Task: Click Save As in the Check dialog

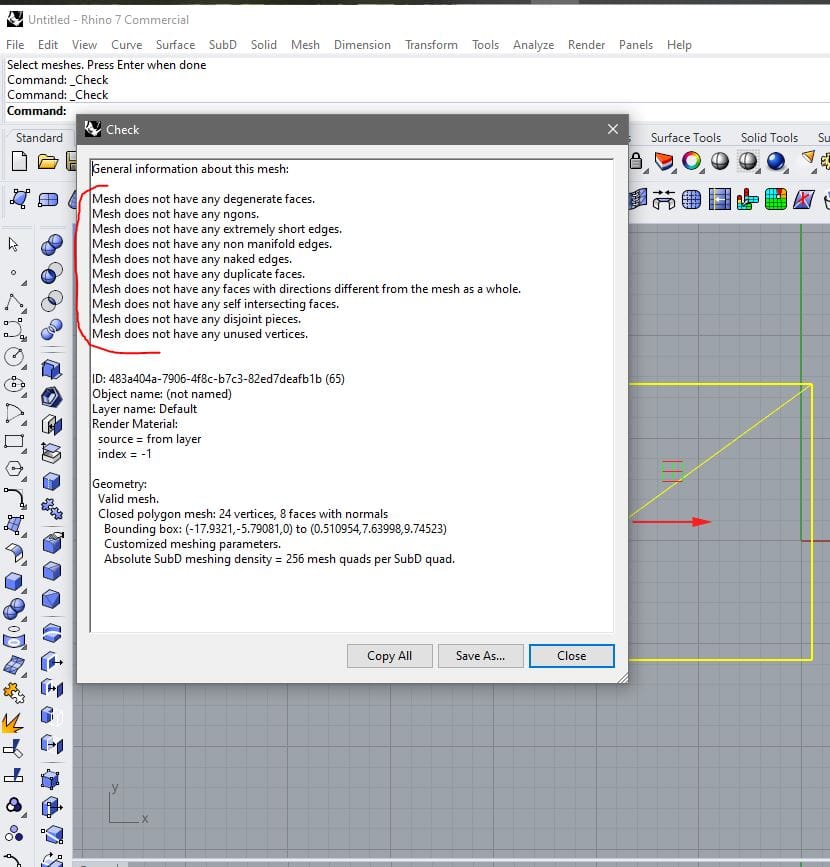Action: [480, 655]
